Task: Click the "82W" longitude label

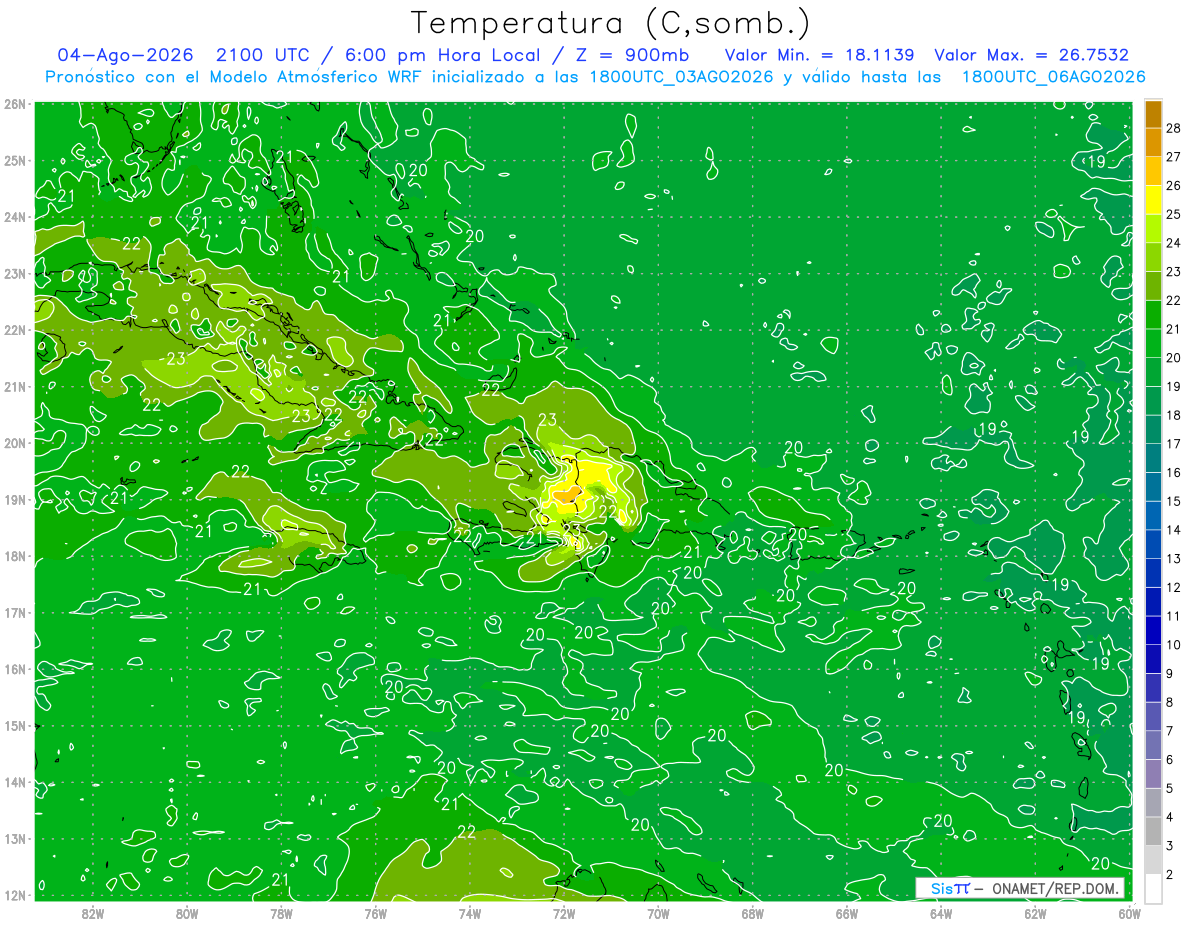Action: coord(93,912)
